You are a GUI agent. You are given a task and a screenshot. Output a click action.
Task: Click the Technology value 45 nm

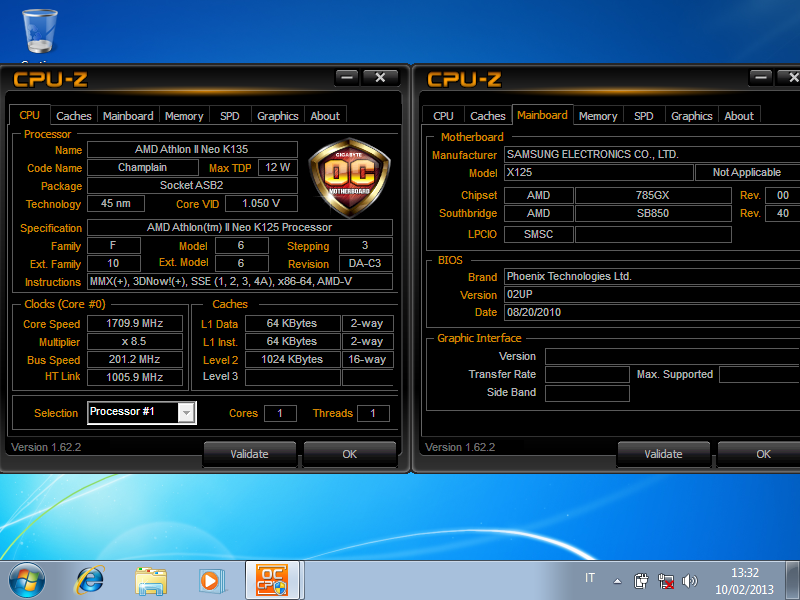coord(116,203)
